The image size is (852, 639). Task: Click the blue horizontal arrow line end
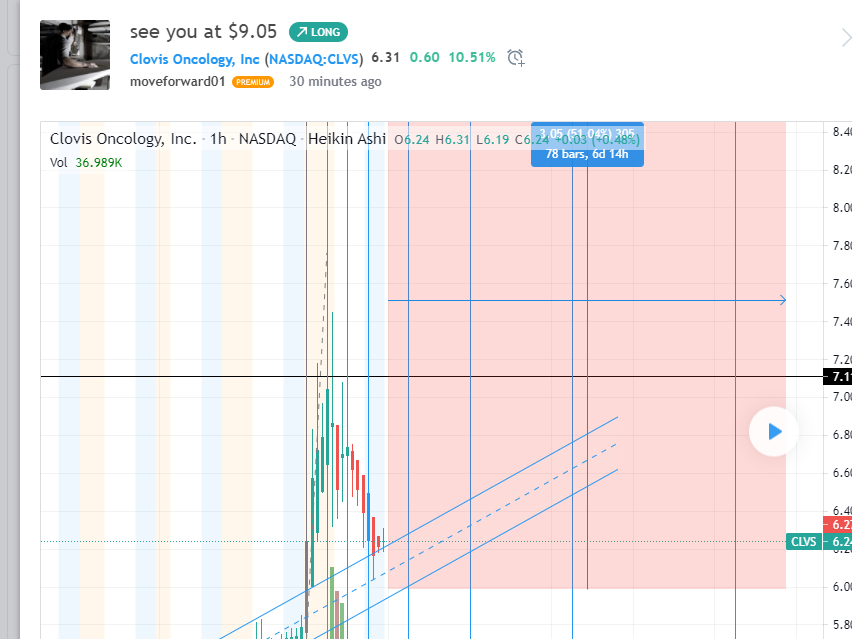click(782, 300)
